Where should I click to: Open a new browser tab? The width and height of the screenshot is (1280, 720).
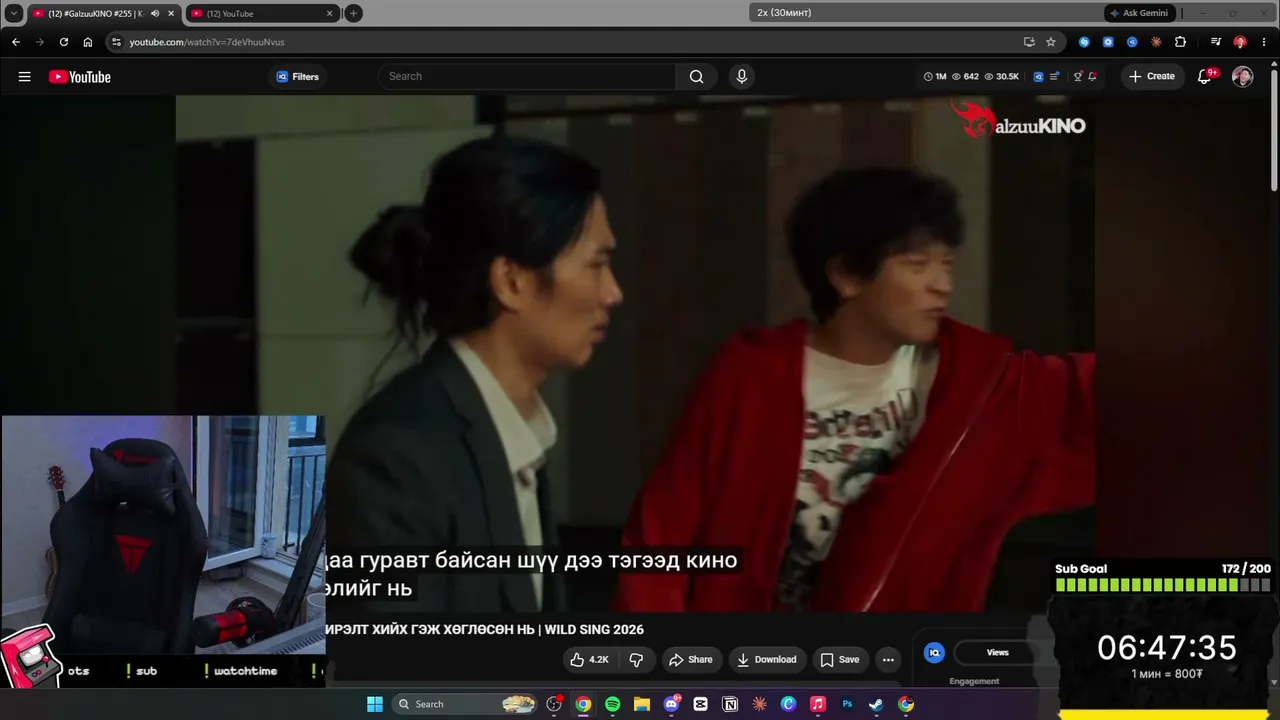(353, 13)
